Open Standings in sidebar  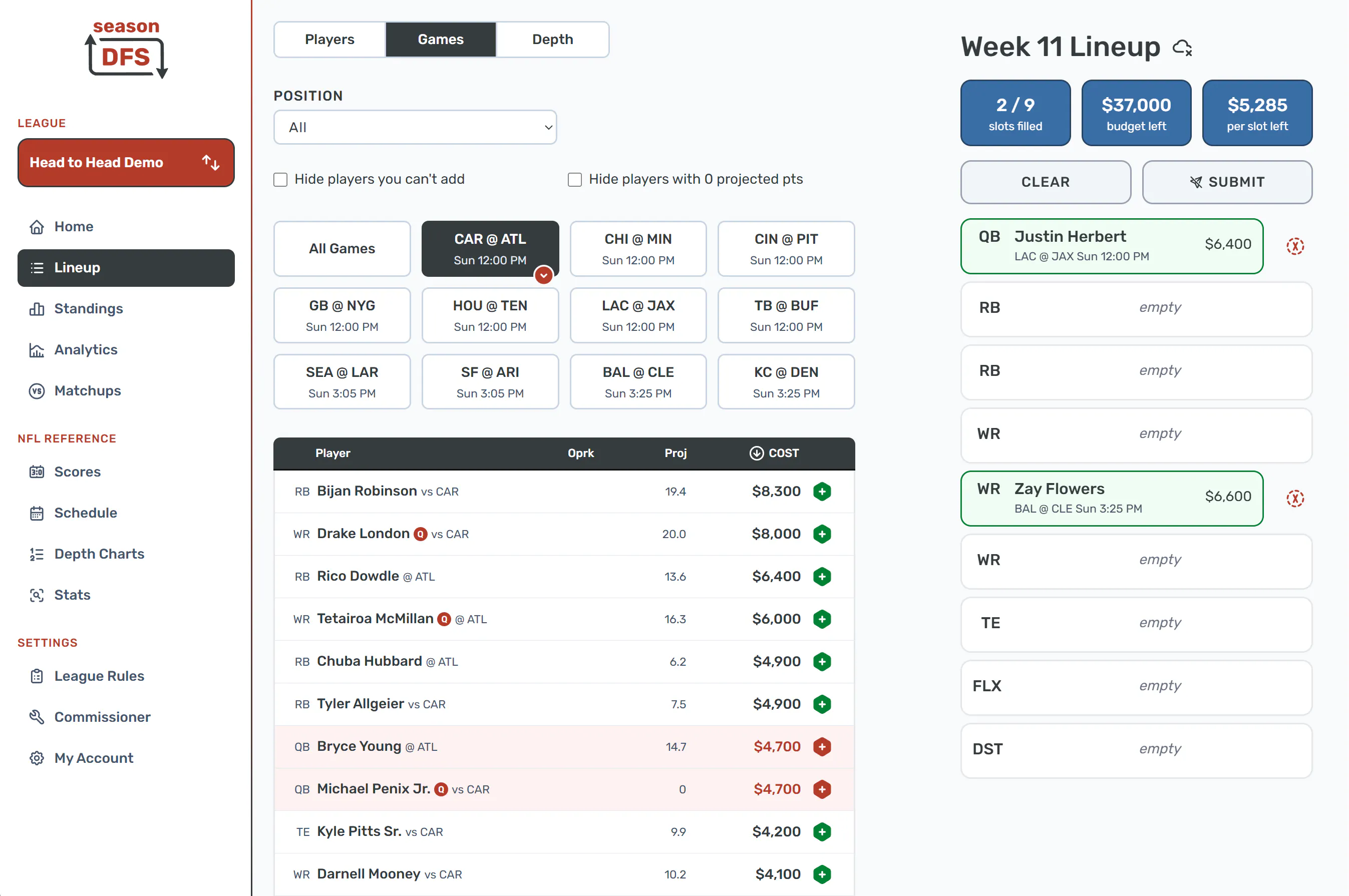(x=126, y=309)
